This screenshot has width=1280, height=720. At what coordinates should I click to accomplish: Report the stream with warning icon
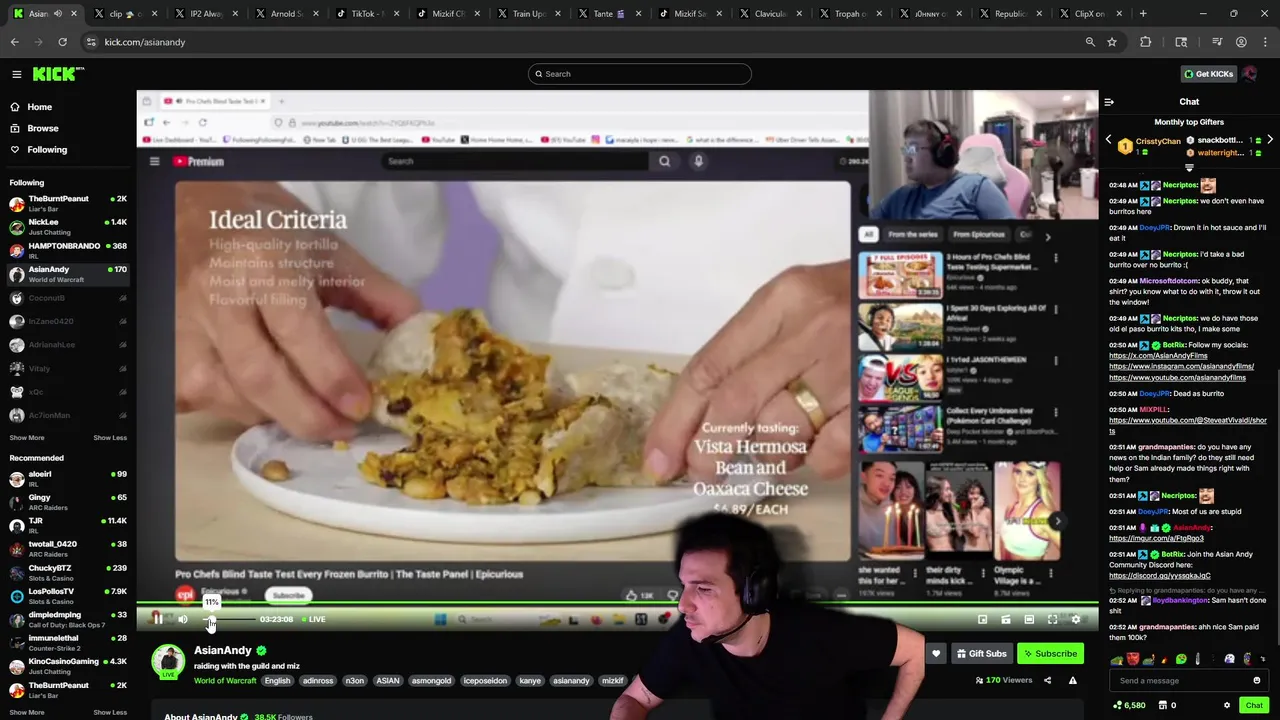click(x=1072, y=680)
